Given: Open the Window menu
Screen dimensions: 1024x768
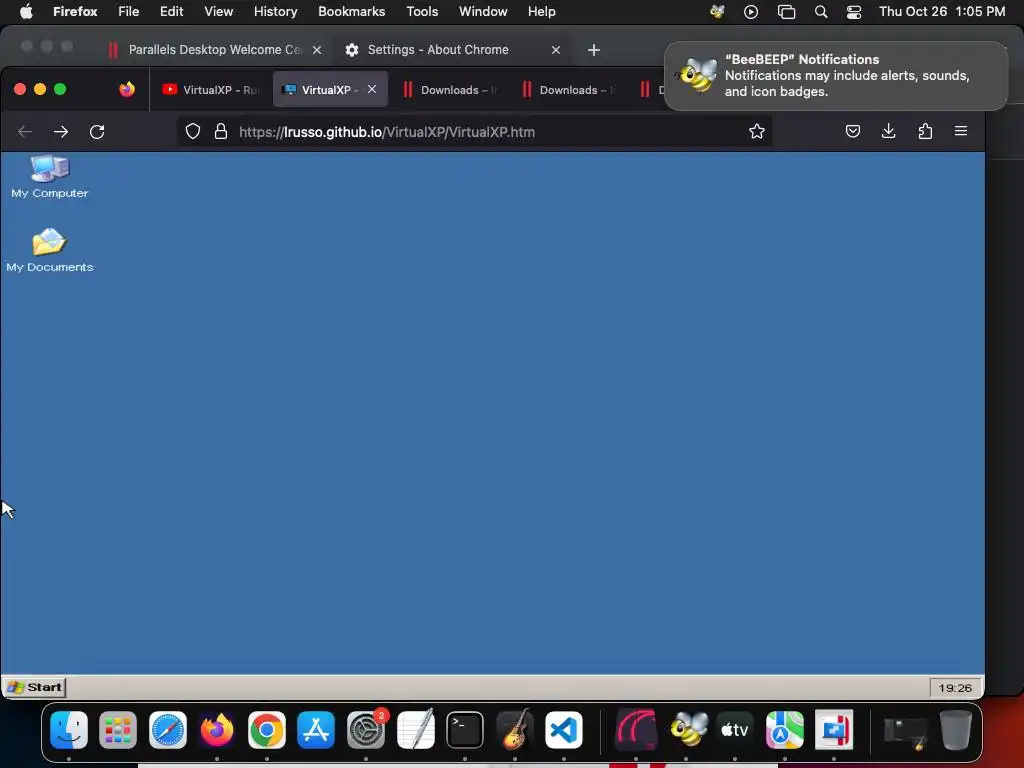Looking at the screenshot, I should click(x=483, y=12).
